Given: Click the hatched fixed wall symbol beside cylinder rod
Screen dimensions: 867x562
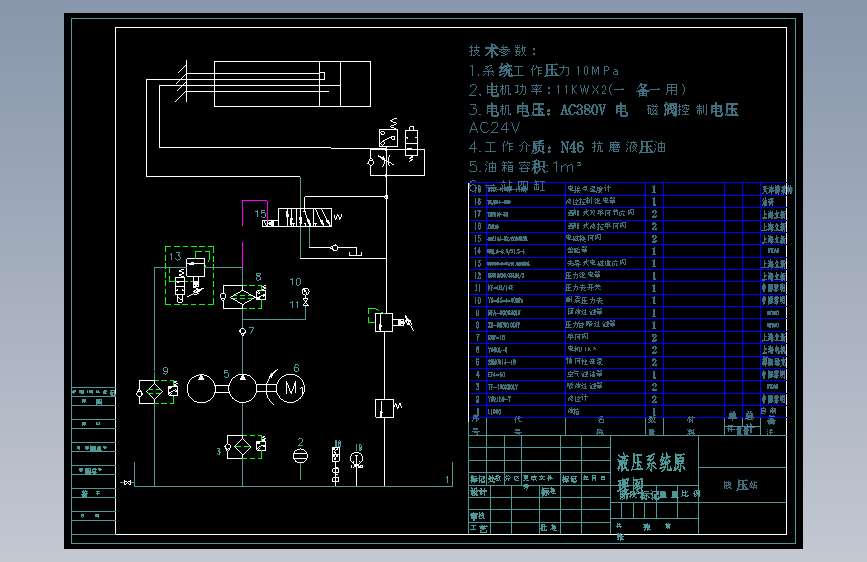Looking at the screenshot, I should click(181, 81).
